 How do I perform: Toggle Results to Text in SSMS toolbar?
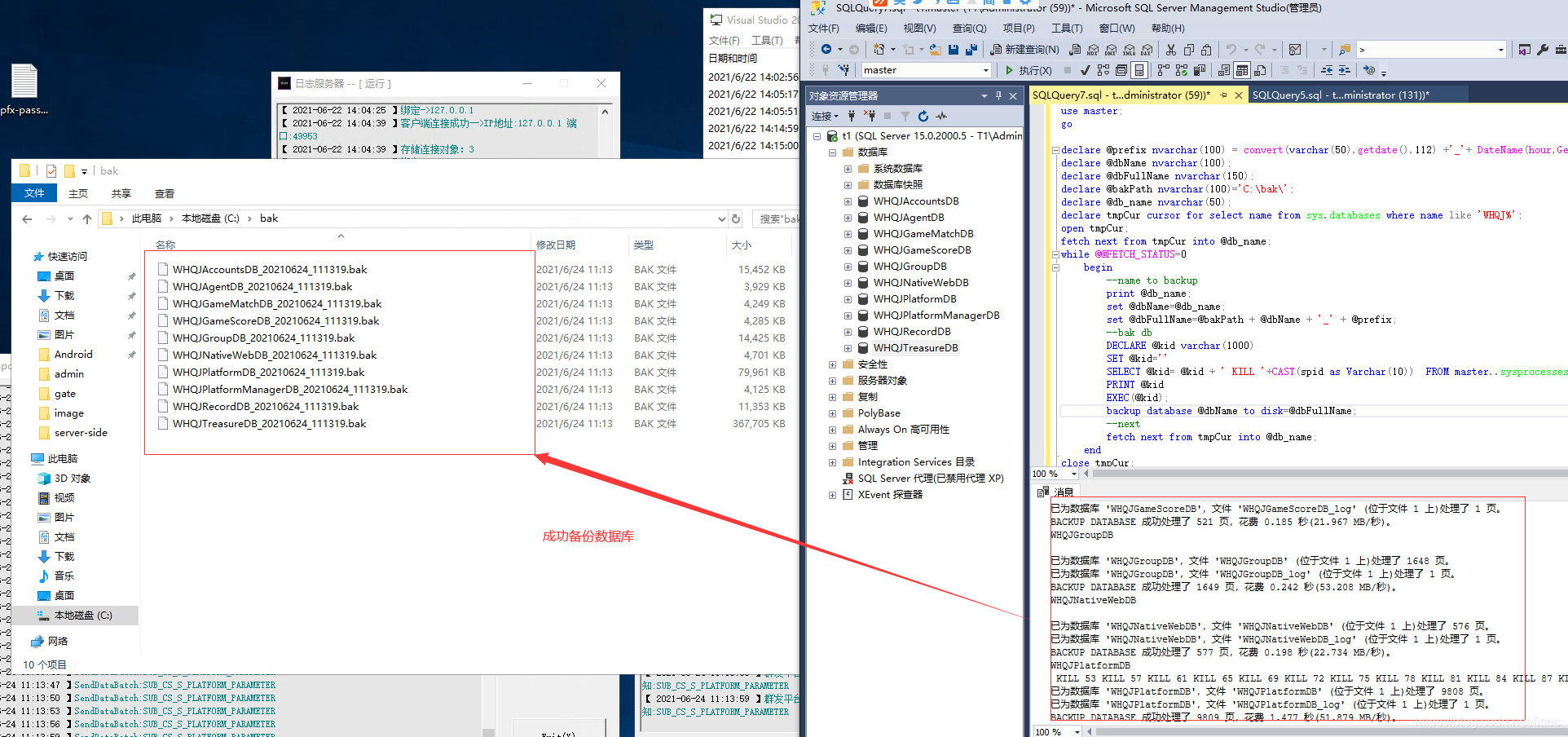pos(1224,70)
